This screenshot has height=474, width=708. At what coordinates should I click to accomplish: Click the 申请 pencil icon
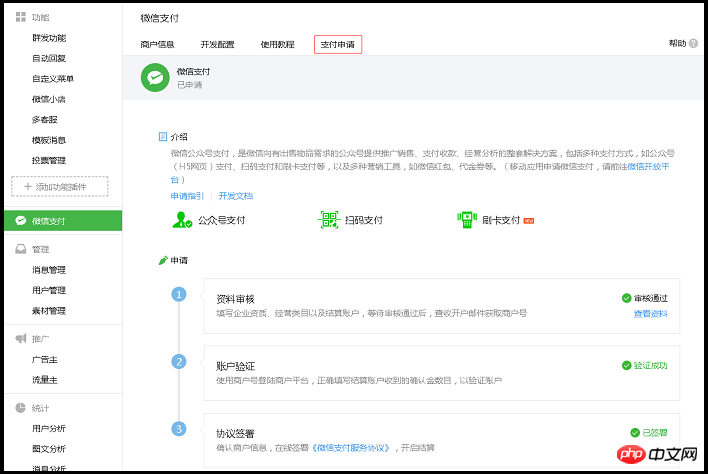[x=163, y=260]
